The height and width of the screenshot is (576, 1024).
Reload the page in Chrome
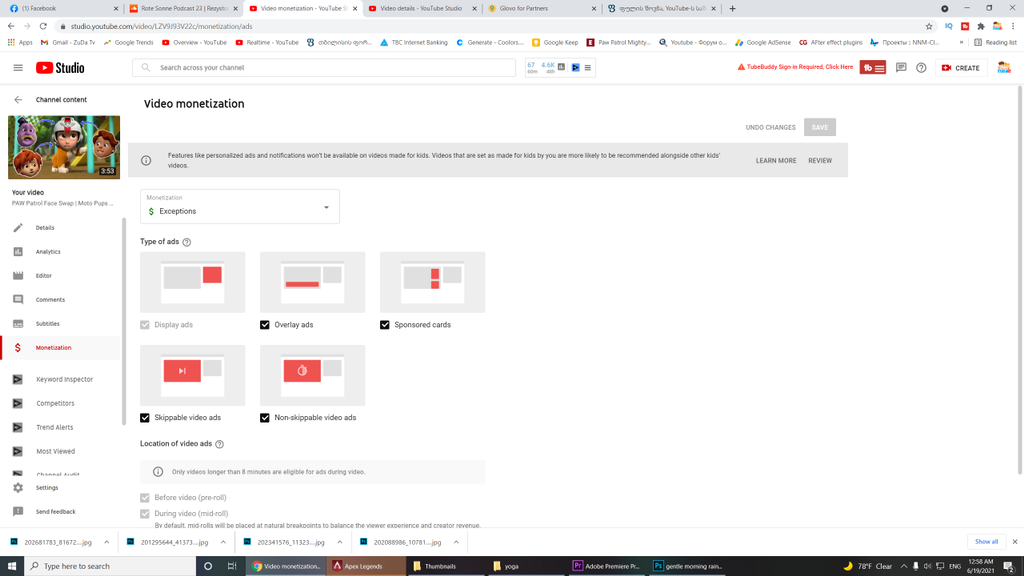(x=43, y=26)
